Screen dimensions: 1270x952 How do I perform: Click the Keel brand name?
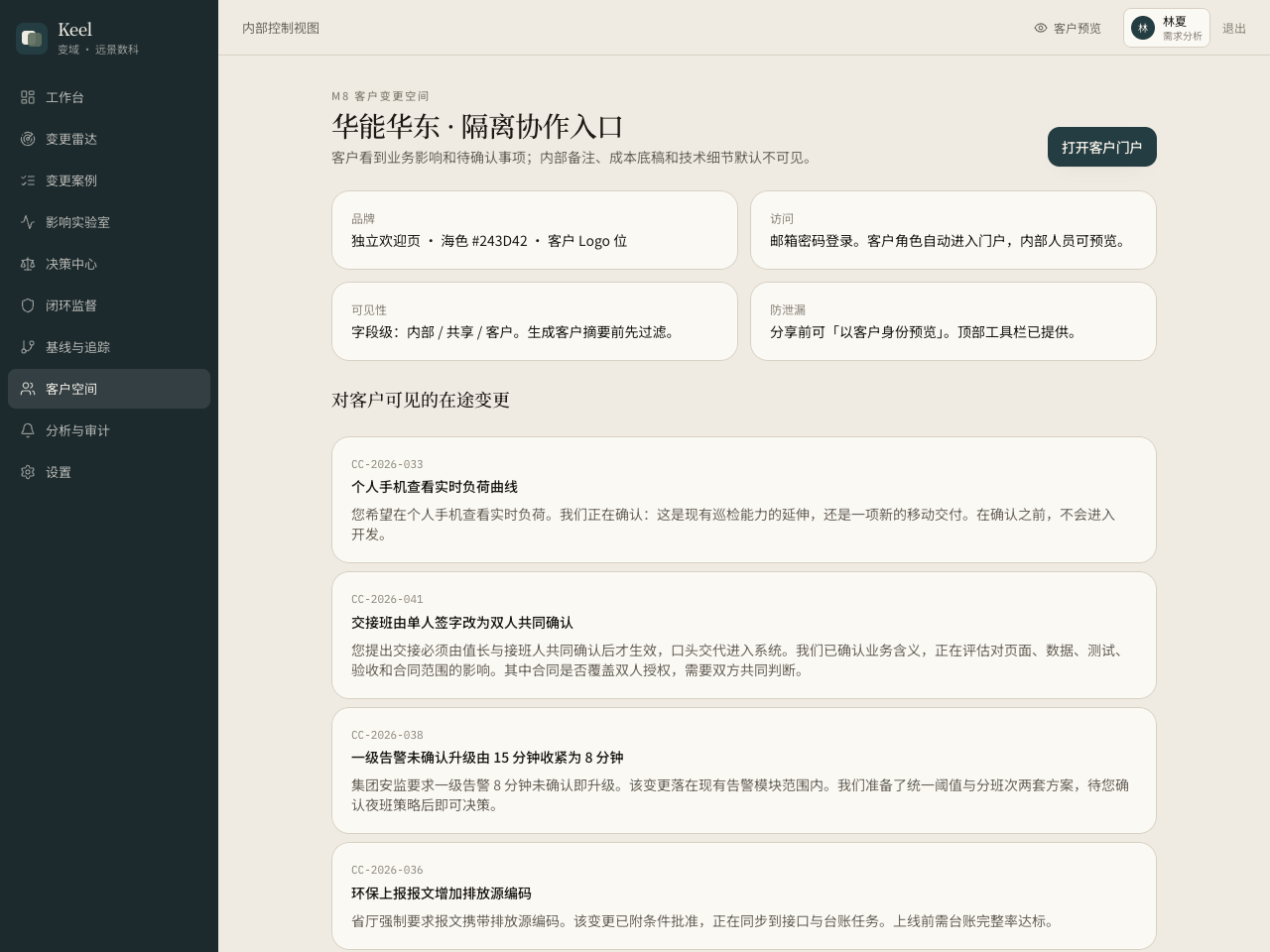click(74, 30)
